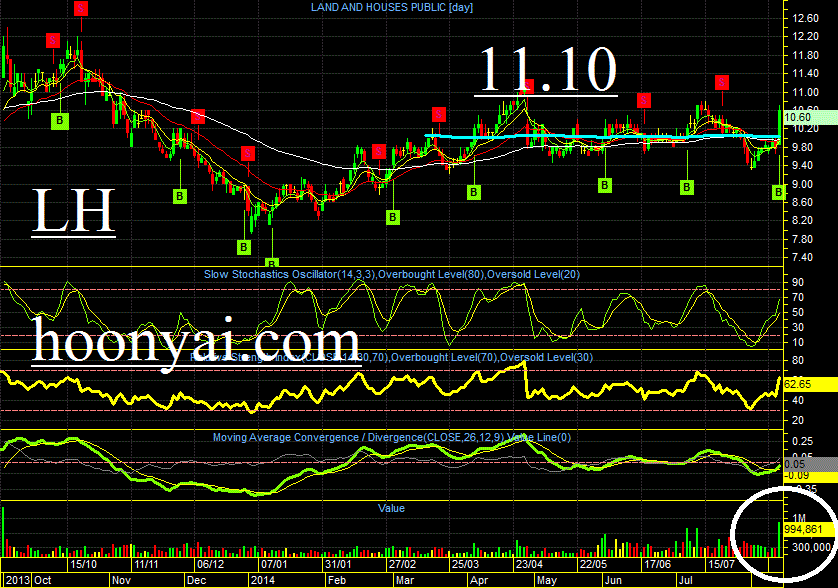Click the Feb month label
838x588 pixels.
(337, 580)
